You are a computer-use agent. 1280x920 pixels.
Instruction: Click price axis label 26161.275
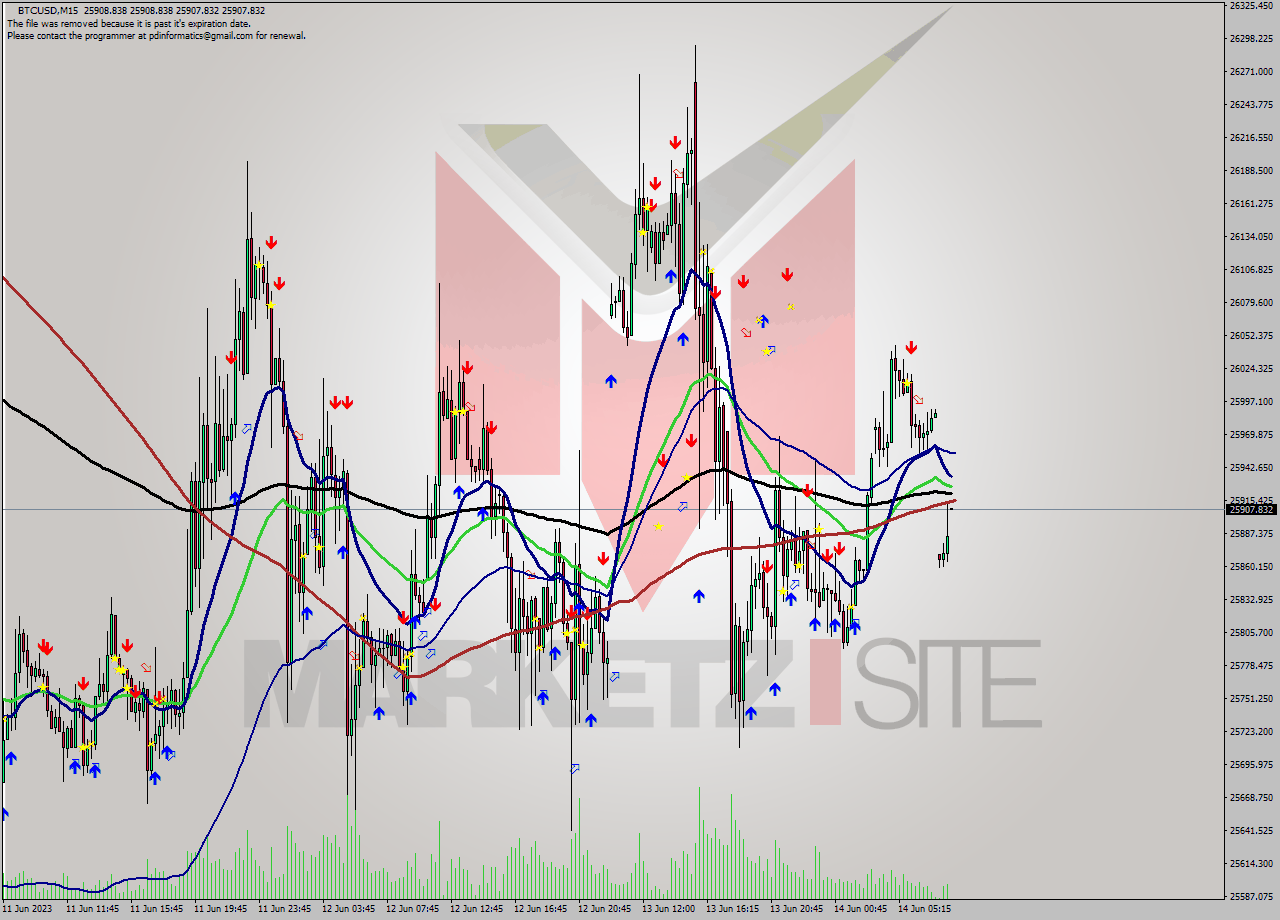point(1251,204)
